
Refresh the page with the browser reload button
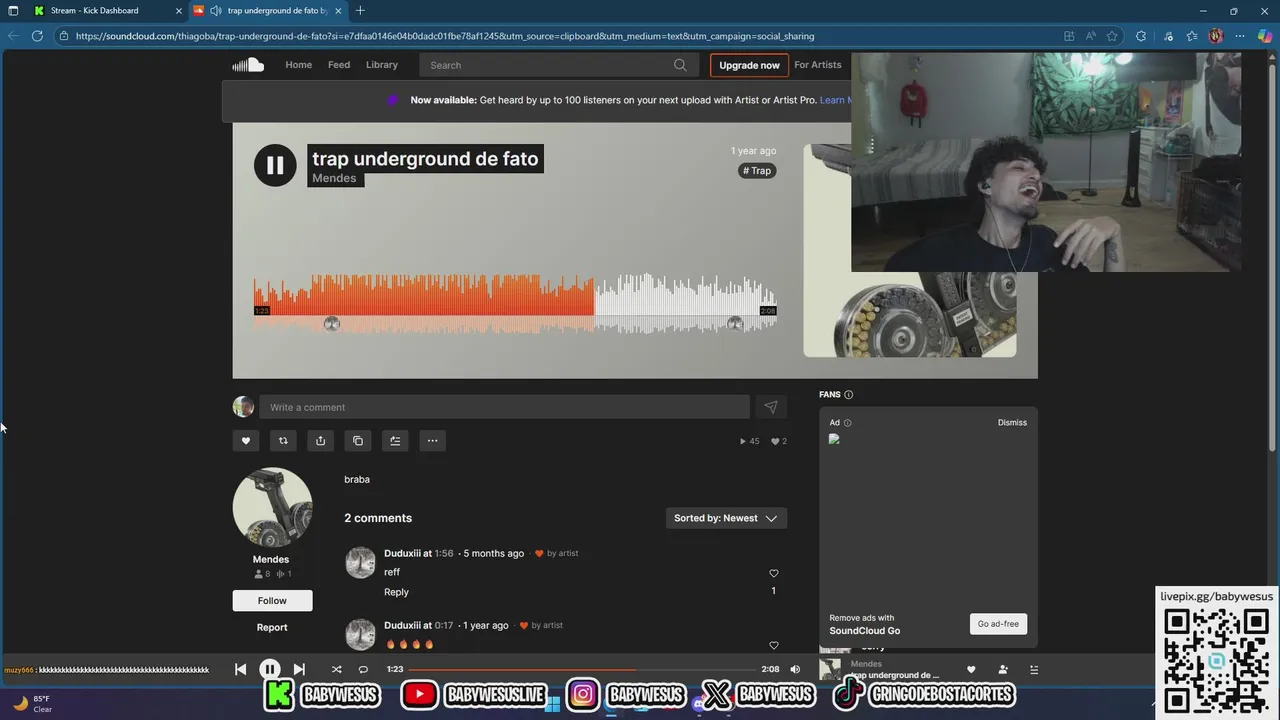pyautogui.click(x=37, y=36)
